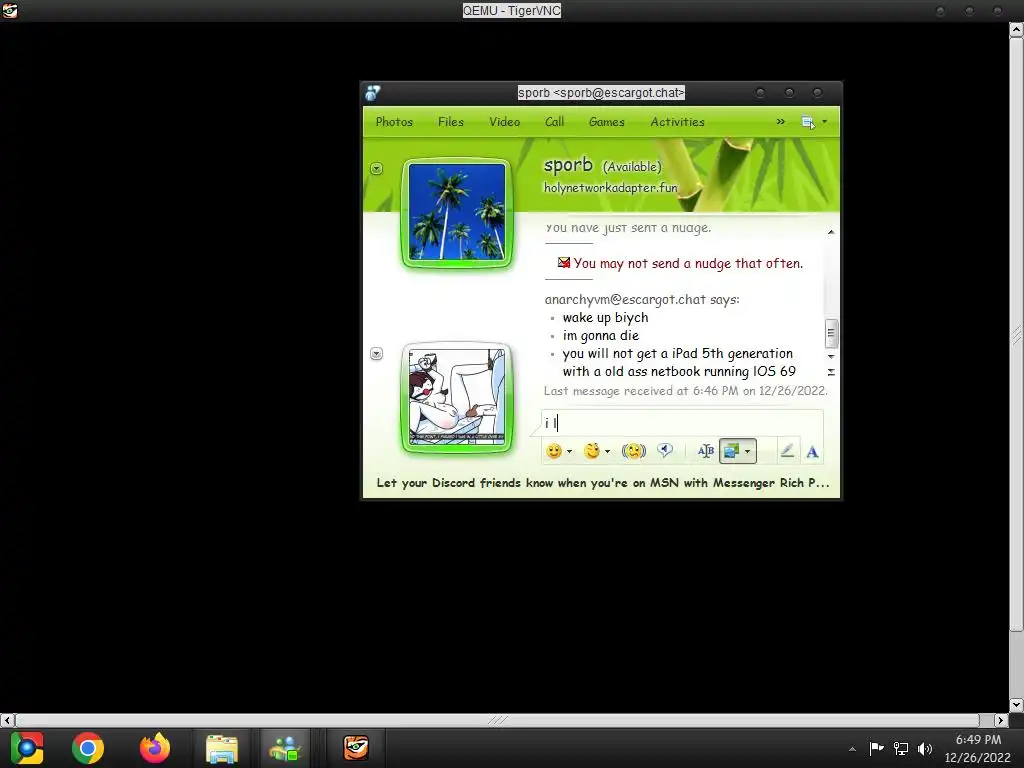Image resolution: width=1024 pixels, height=768 pixels.
Task: Click the Messenger window title bar icon
Action: (x=373, y=93)
